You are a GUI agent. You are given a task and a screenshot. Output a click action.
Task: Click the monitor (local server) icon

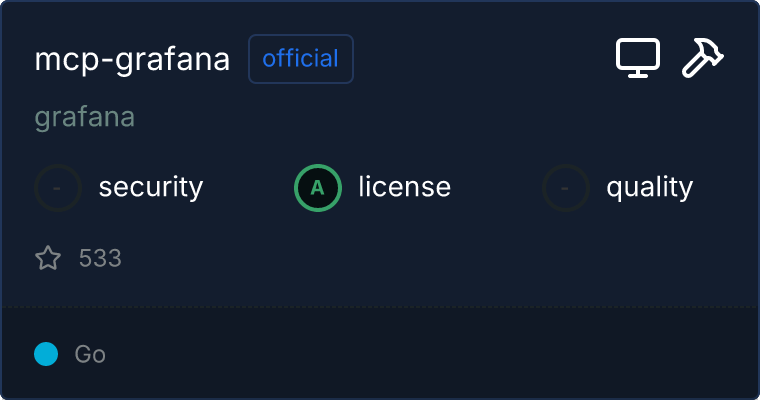638,59
